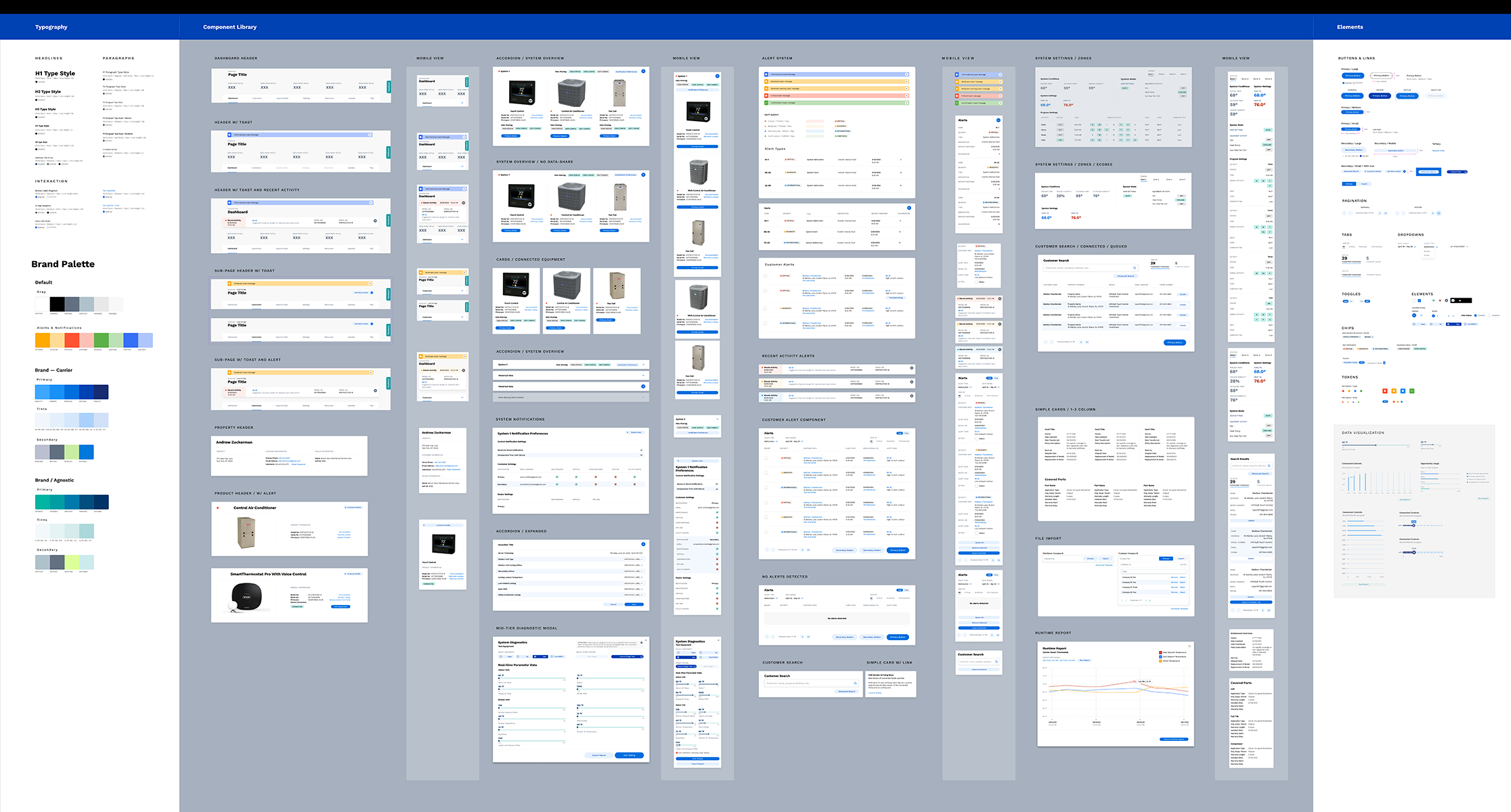Click the green confirmation checkmark toast icon
This screenshot has width=1511, height=812.
point(768,103)
